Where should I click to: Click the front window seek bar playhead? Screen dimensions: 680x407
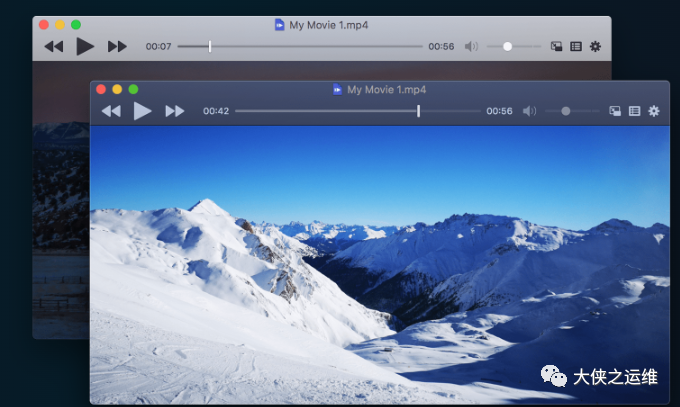pyautogui.click(x=418, y=111)
